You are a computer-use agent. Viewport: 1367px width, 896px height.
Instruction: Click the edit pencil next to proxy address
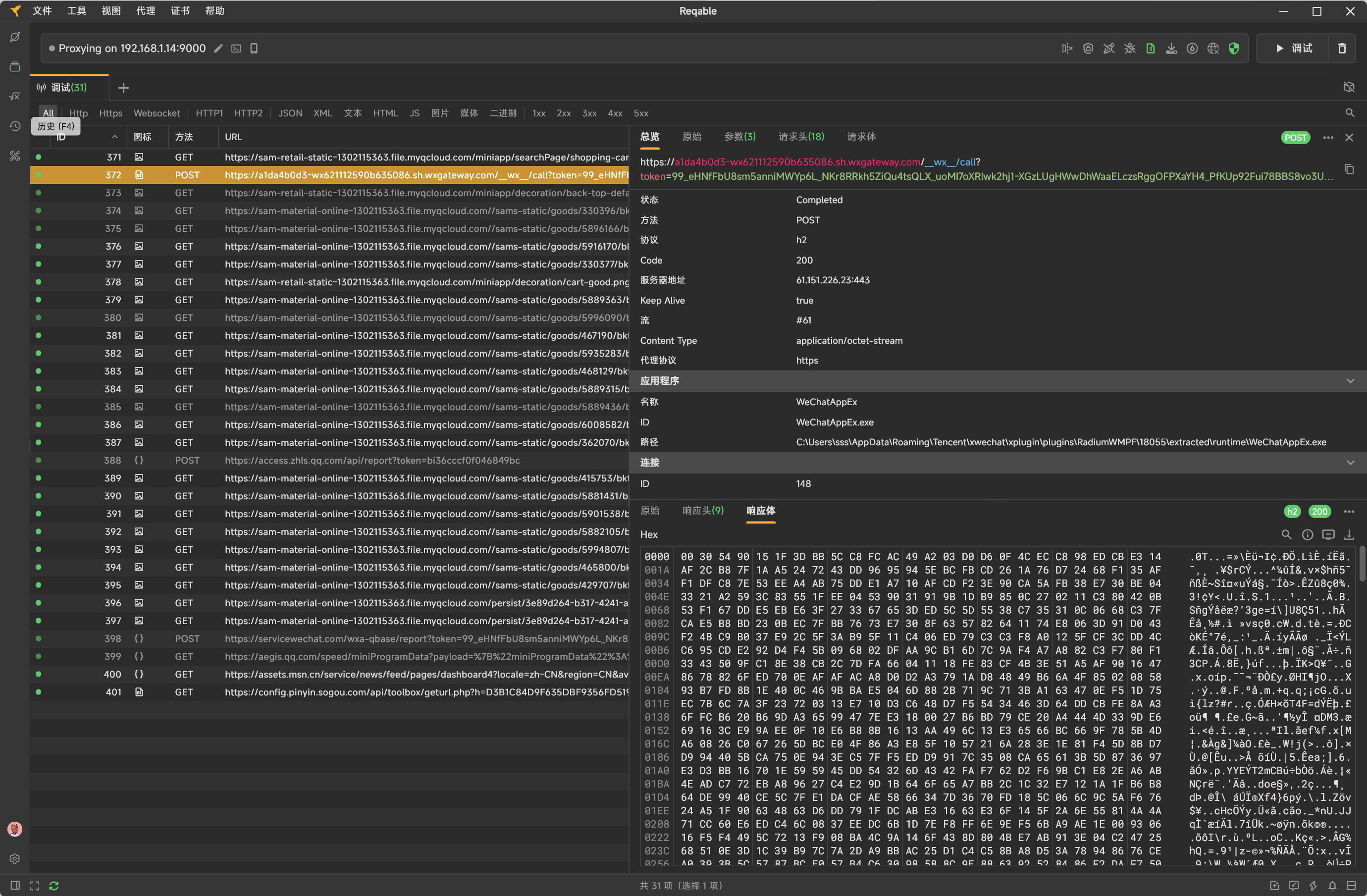(218, 48)
